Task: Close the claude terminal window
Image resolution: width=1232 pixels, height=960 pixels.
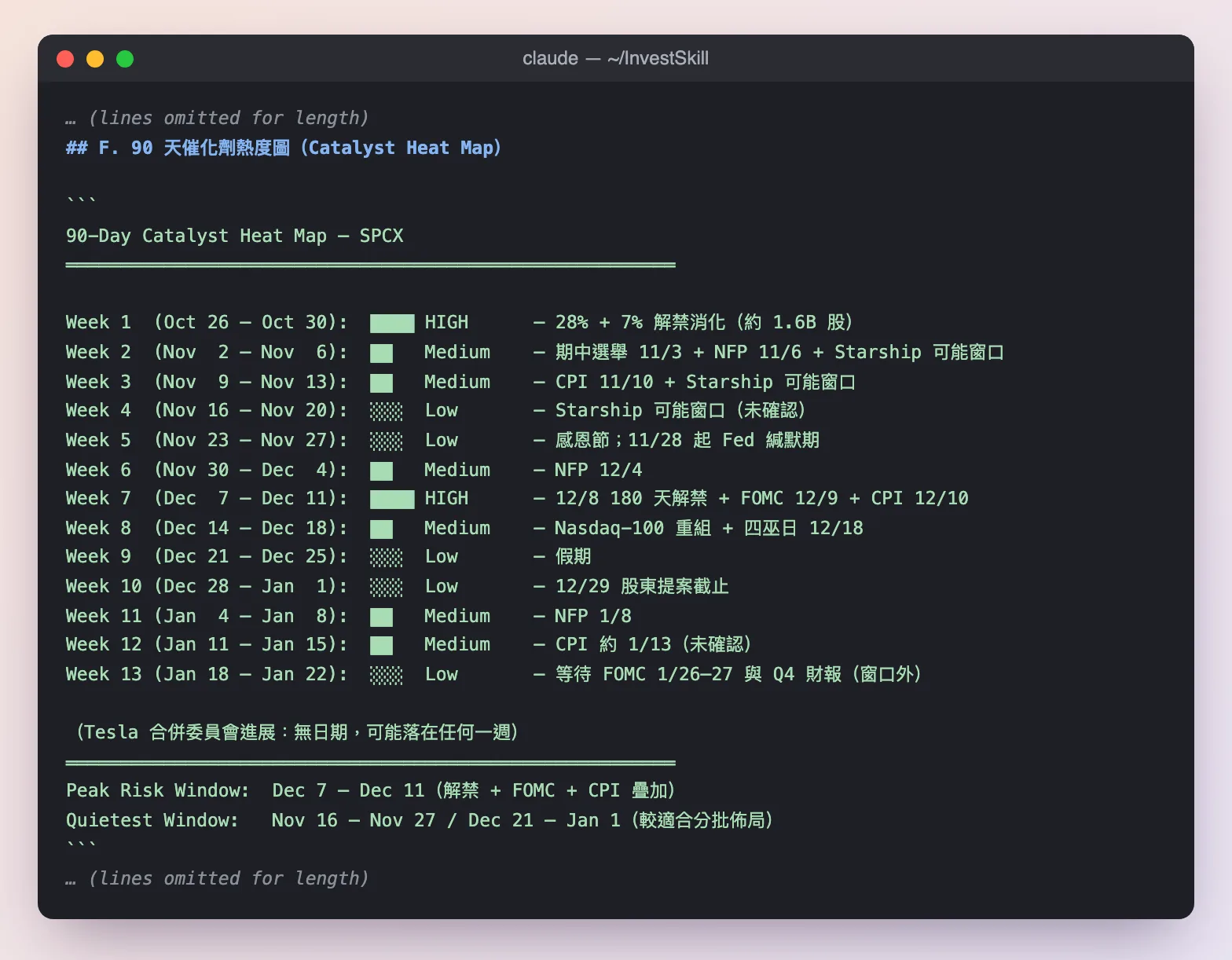Action: tap(65, 59)
